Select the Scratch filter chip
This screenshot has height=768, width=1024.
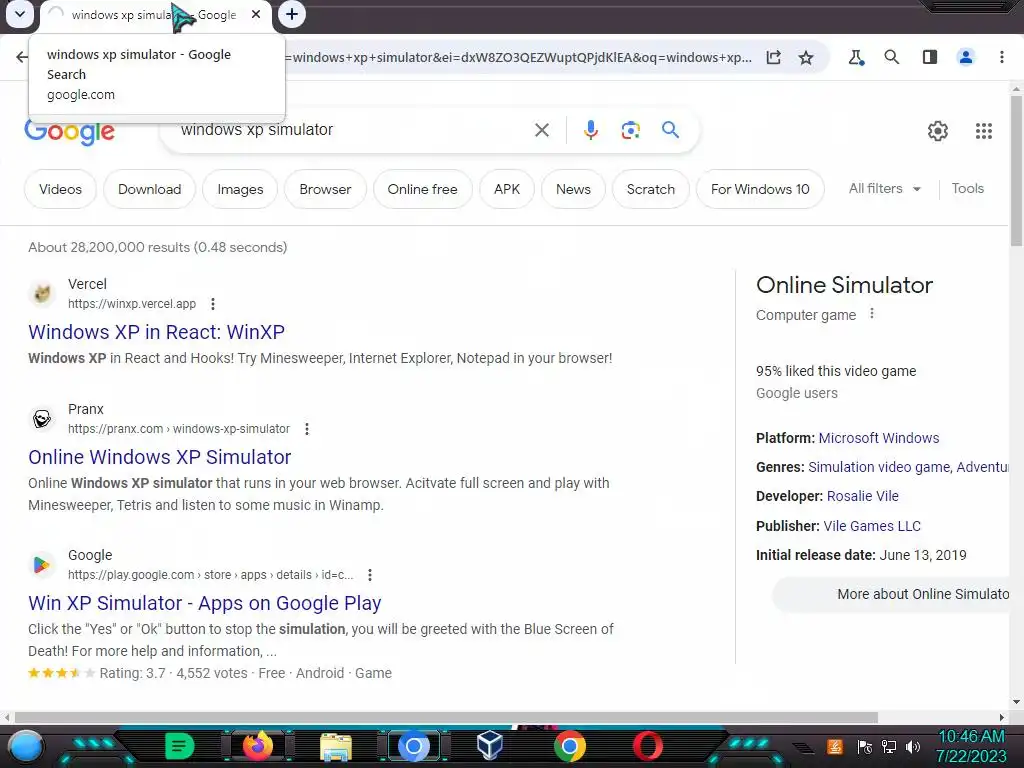point(650,189)
